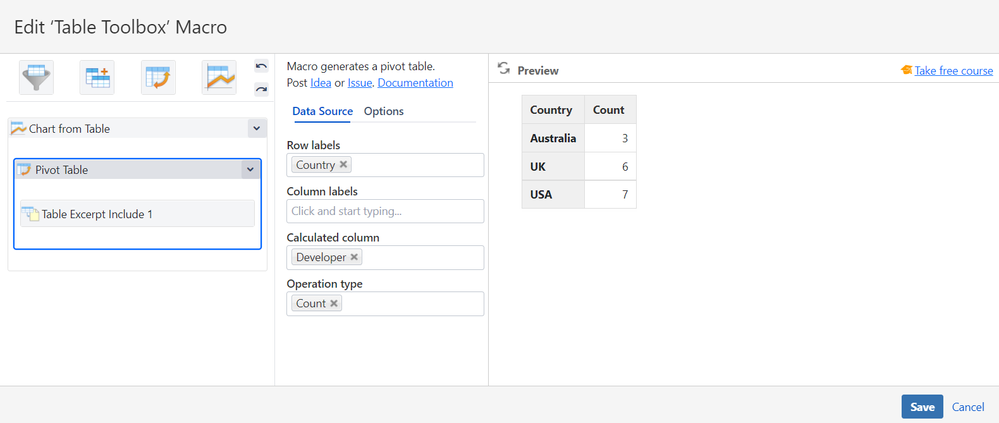999x423 pixels.
Task: Open the Take free course link
Action: [950, 71]
